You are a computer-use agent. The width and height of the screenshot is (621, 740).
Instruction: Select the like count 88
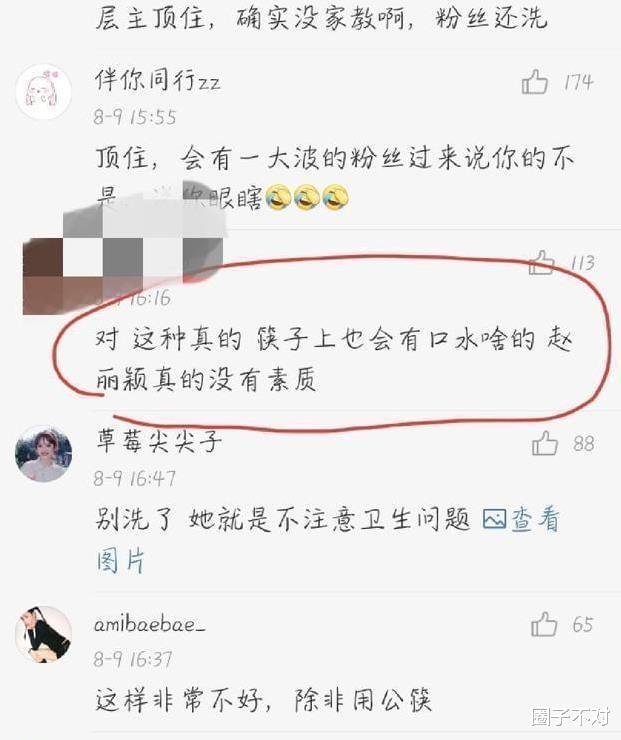pyautogui.click(x=583, y=444)
